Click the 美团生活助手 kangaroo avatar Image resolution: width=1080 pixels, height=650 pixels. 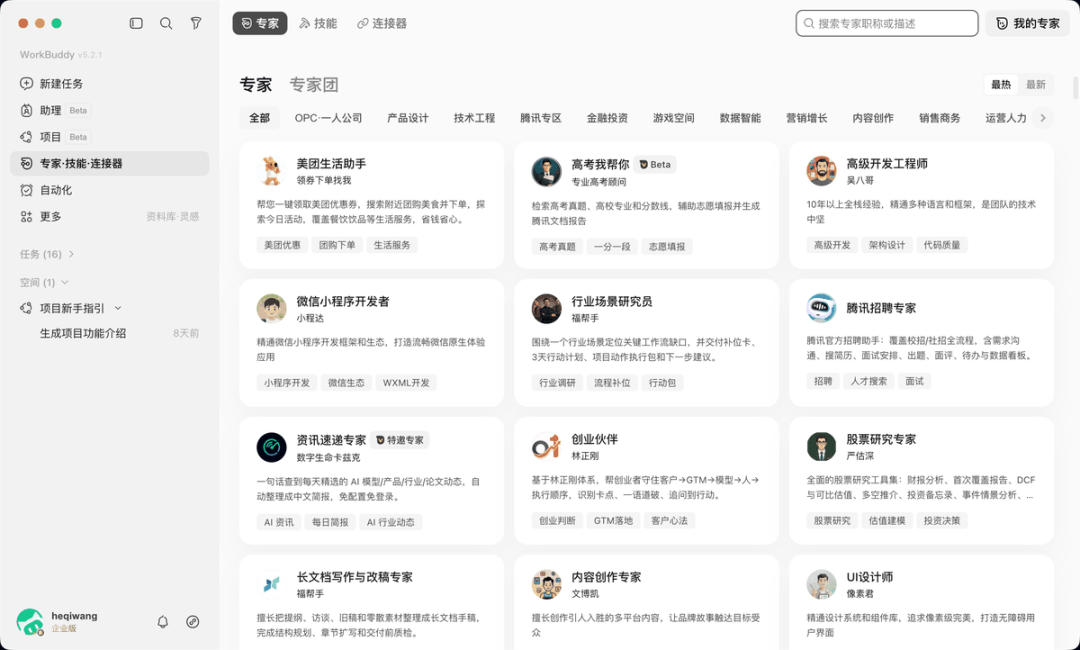[271, 171]
